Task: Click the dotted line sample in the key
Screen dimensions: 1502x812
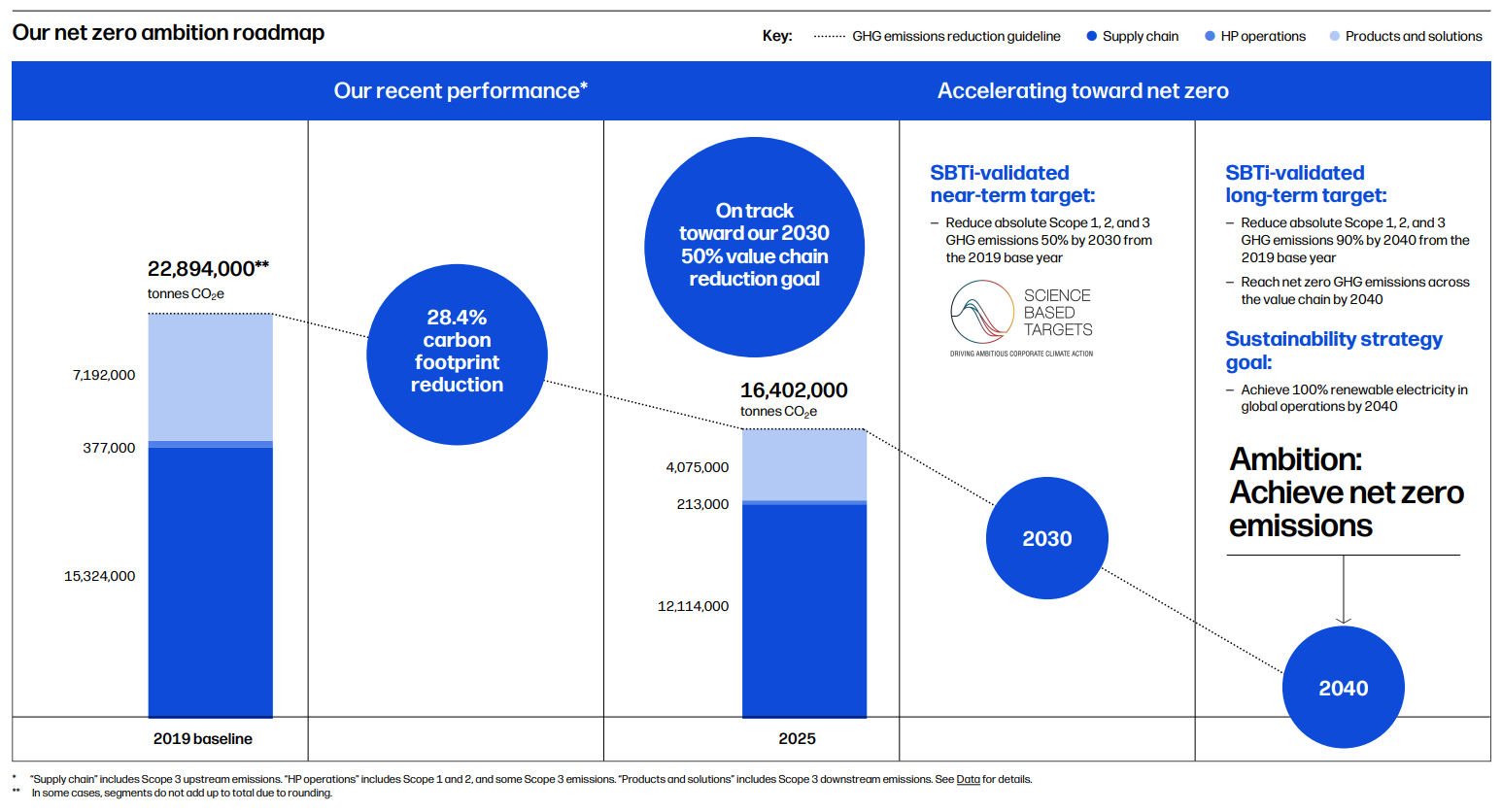Action: (x=830, y=36)
